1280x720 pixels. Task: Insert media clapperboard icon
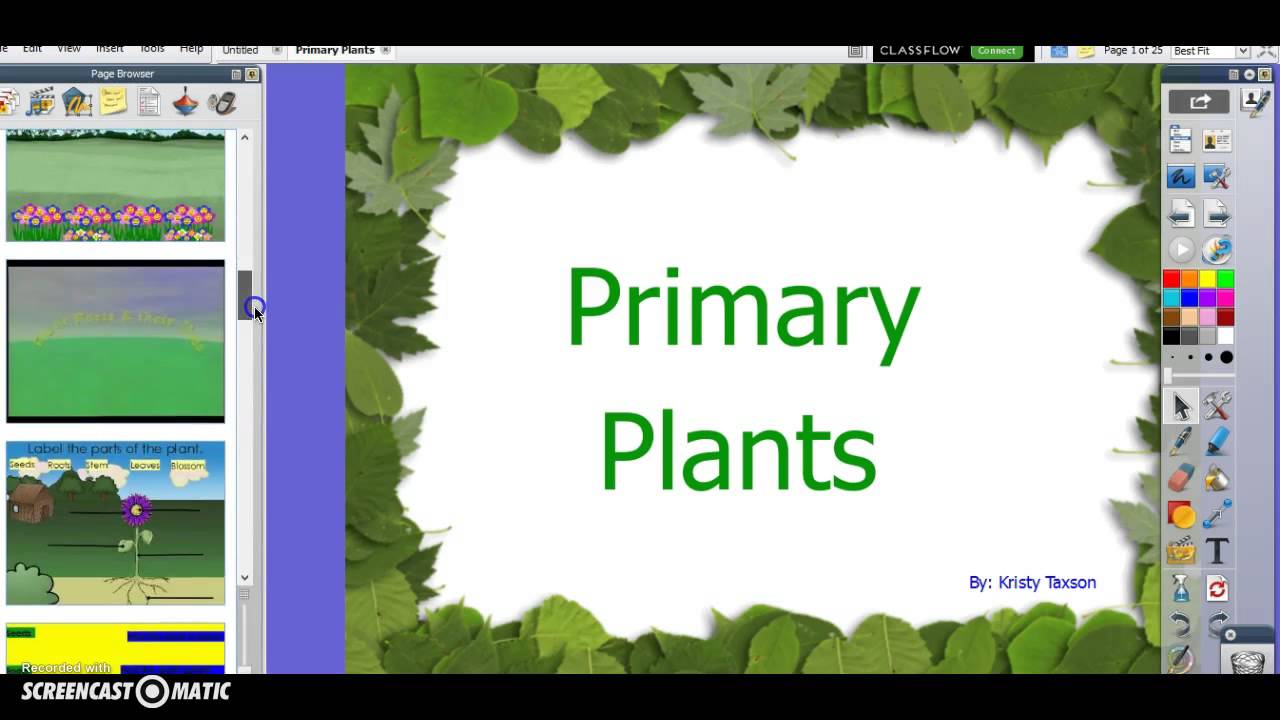click(1181, 550)
